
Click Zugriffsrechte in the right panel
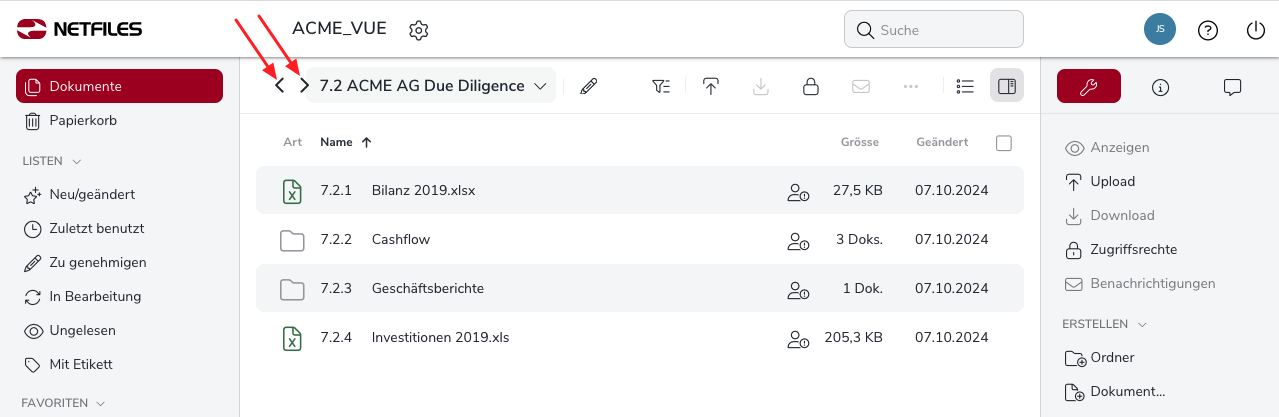coord(1133,249)
